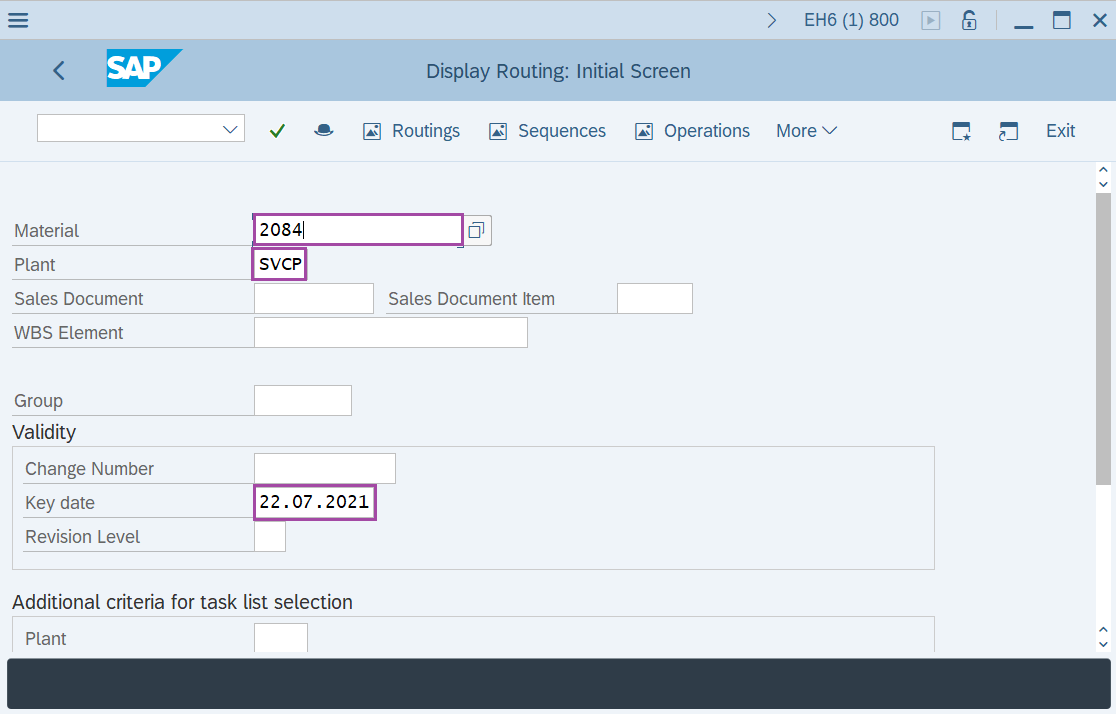The width and height of the screenshot is (1116, 714).
Task: Click inside the Key date field
Action: 314,502
